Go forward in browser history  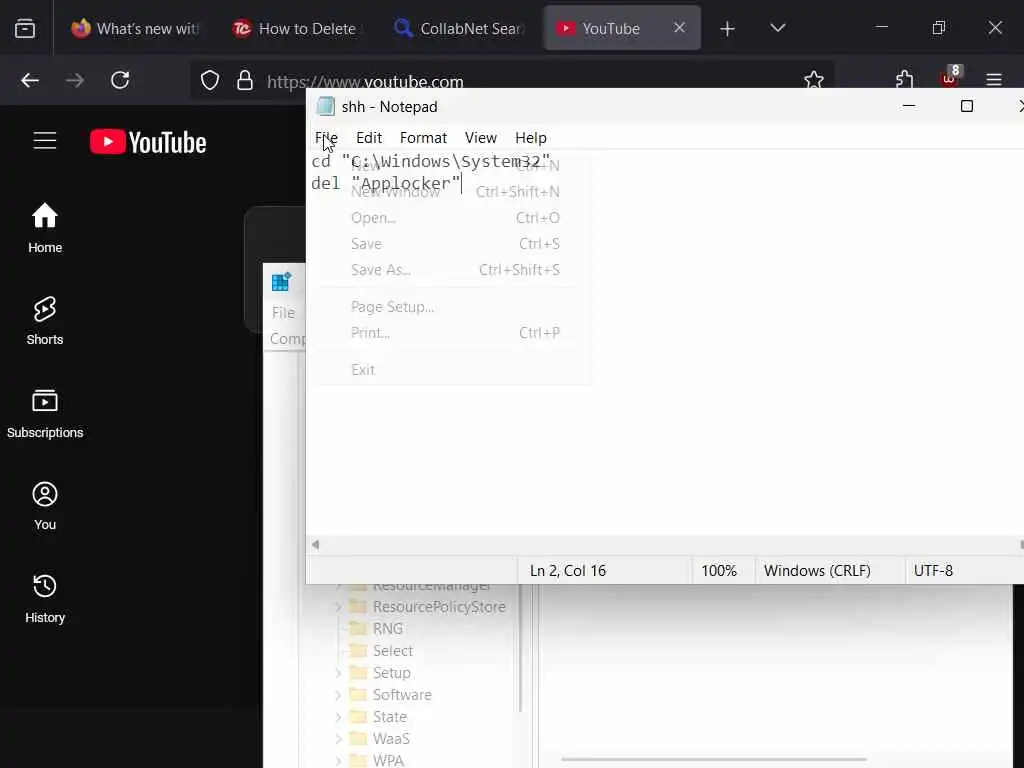(x=75, y=80)
